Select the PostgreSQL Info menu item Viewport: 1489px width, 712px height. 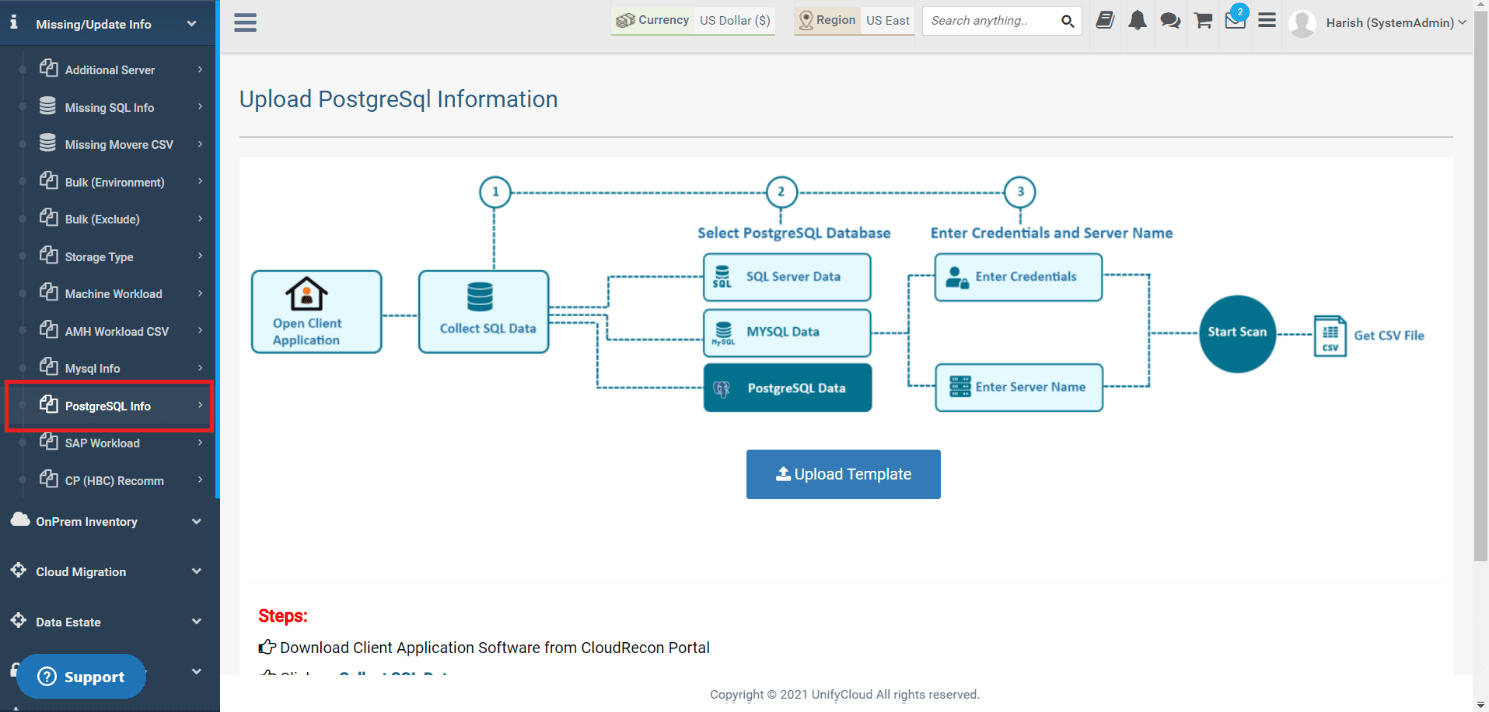[109, 406]
